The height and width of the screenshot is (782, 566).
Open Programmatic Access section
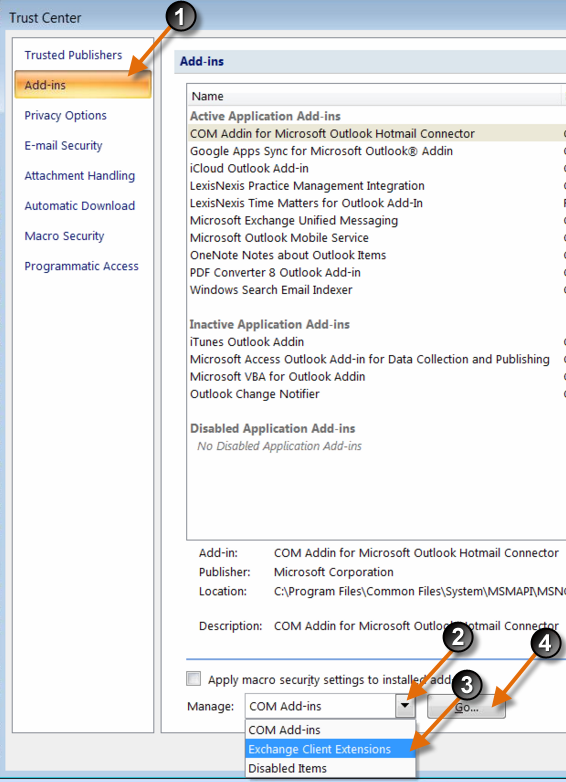[81, 266]
